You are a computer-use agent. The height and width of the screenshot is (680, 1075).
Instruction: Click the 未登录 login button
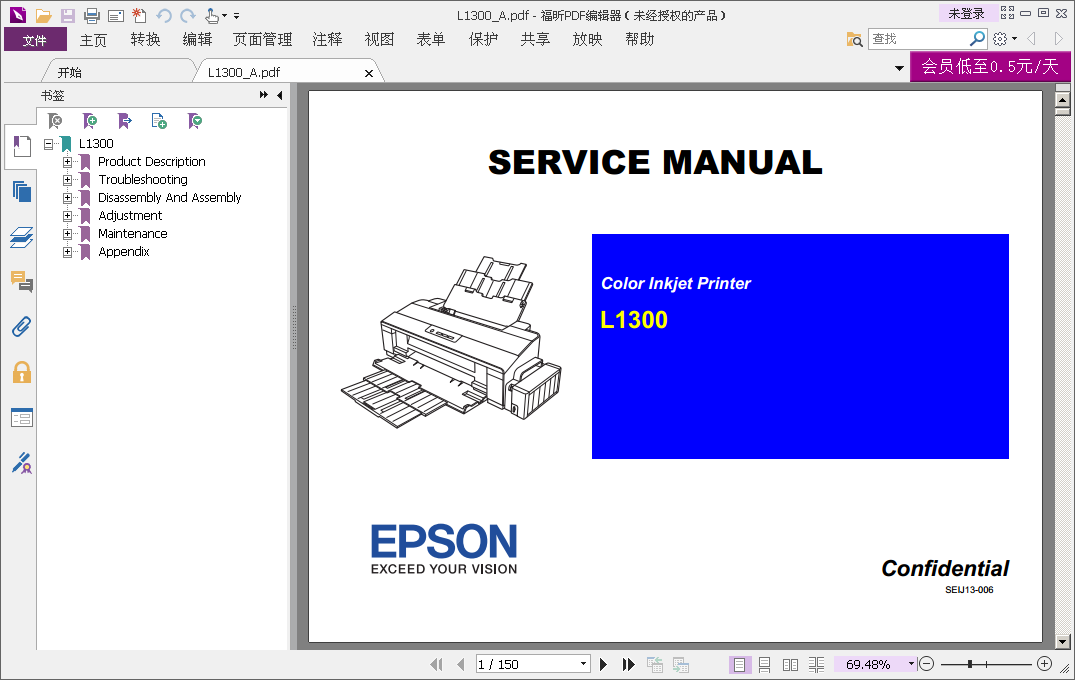(966, 14)
